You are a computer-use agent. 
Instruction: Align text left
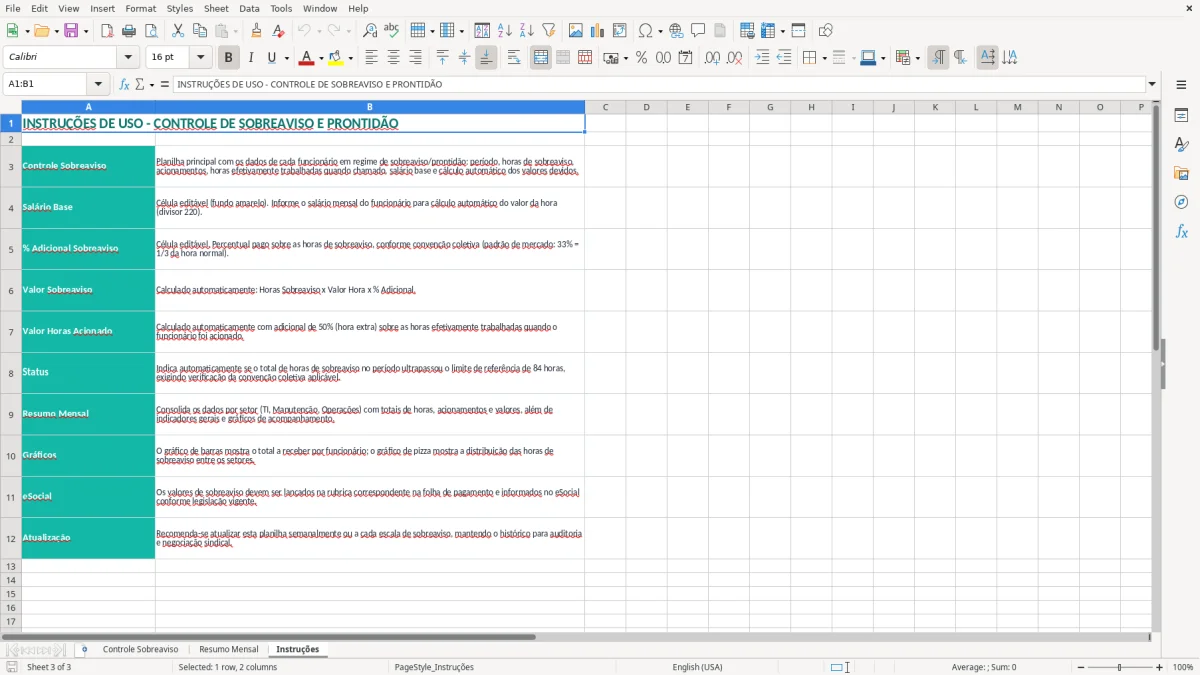(371, 58)
